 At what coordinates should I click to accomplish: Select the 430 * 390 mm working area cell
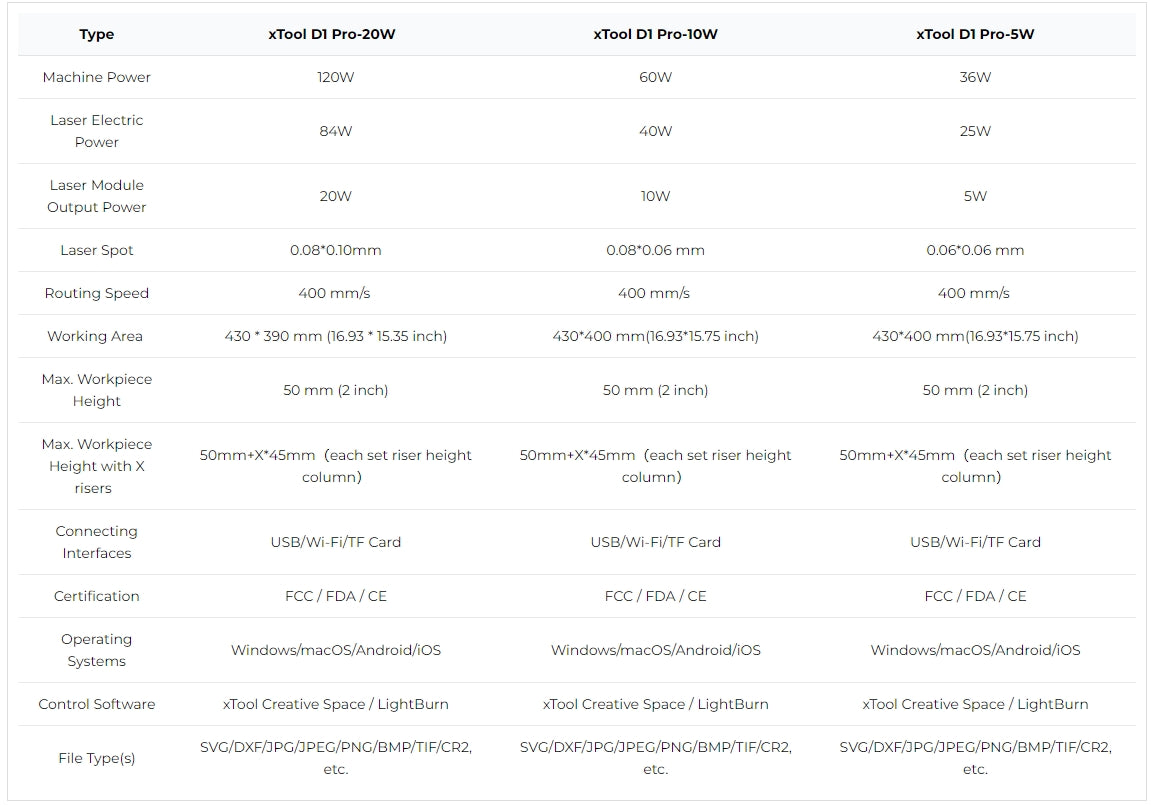[336, 336]
